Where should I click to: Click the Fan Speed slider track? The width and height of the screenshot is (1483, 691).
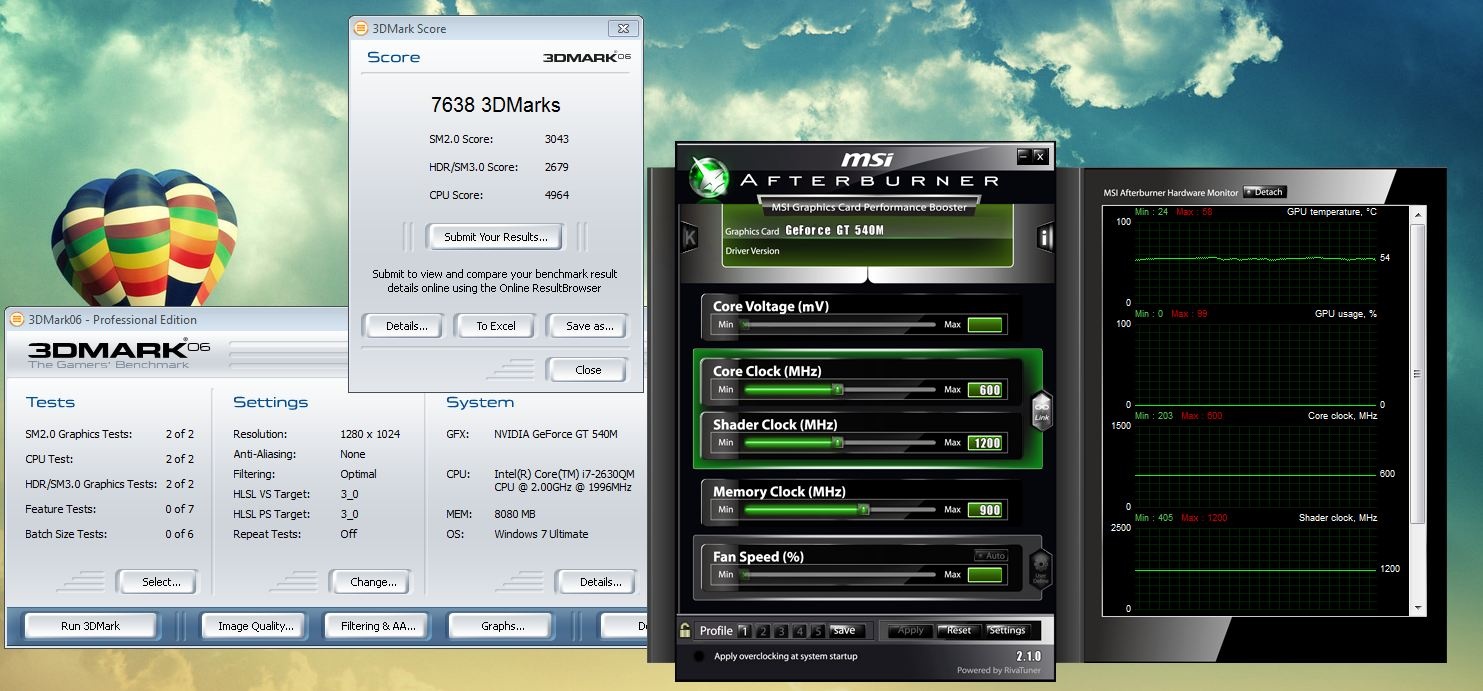click(838, 575)
